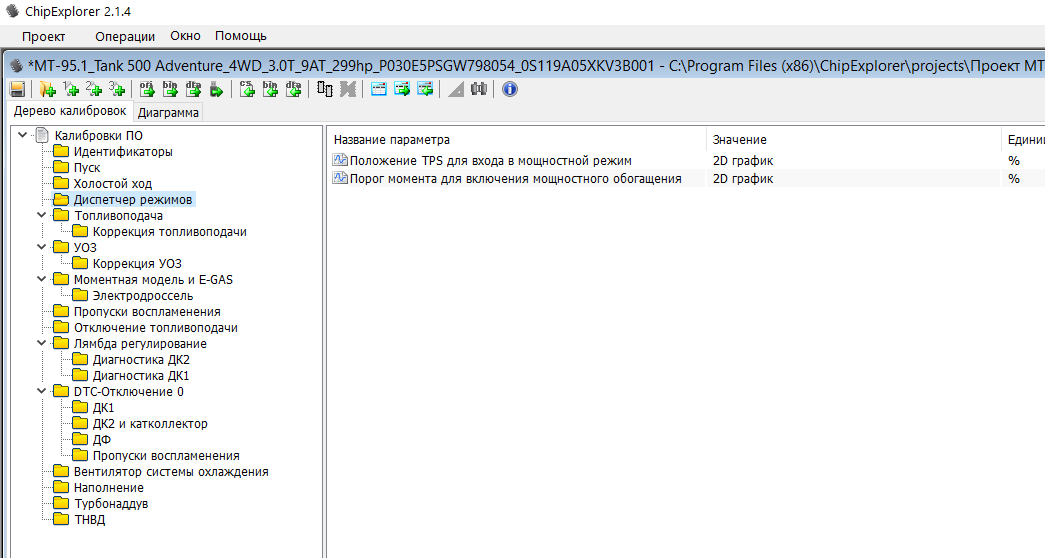The width and height of the screenshot is (1045, 558).
Task: Click the save project disk icon
Action: 17,89
